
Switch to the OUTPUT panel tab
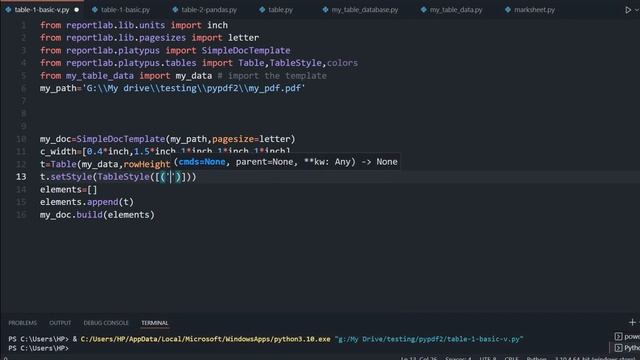click(60, 323)
